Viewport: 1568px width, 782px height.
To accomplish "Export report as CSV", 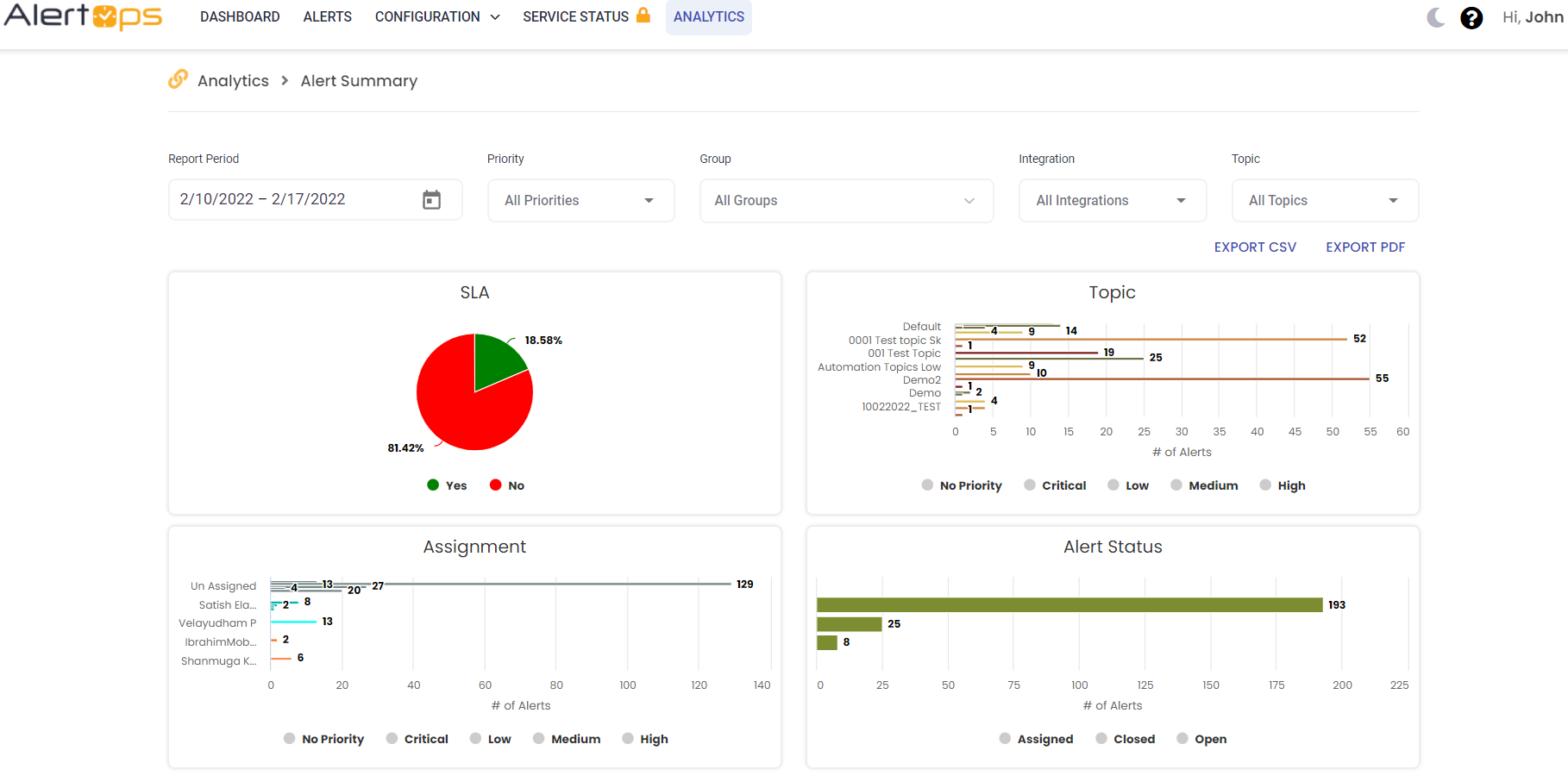I will point(1254,247).
